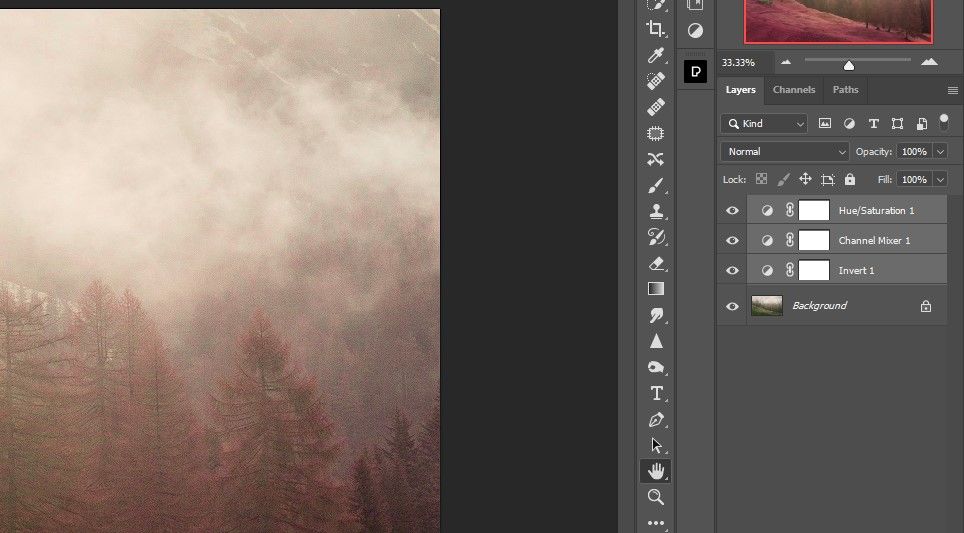964x533 pixels.
Task: Select the Patch tool
Action: click(655, 133)
